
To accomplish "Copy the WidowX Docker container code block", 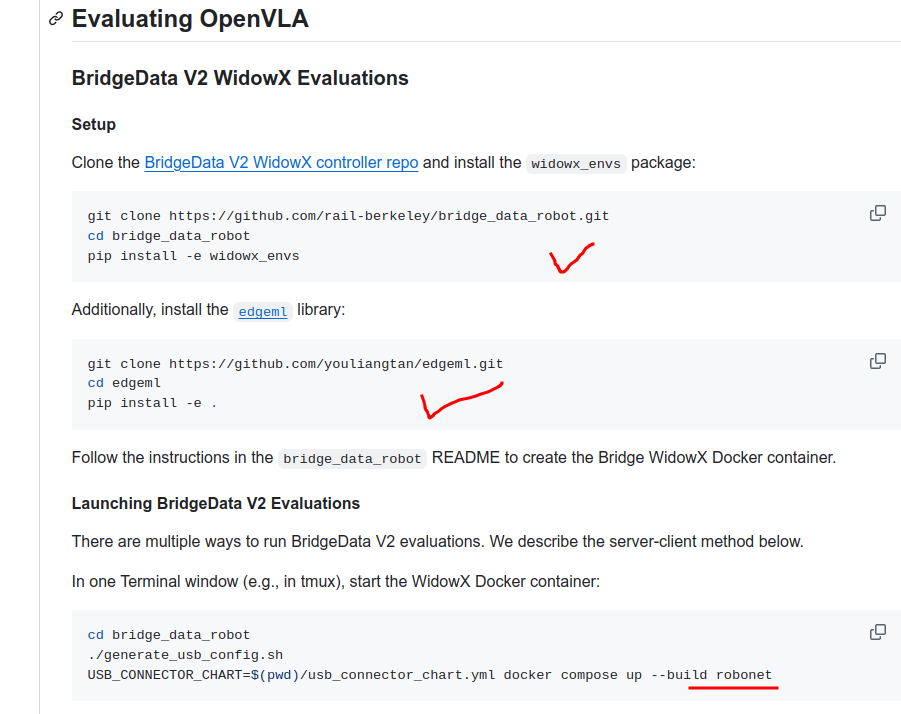I will [x=877, y=631].
